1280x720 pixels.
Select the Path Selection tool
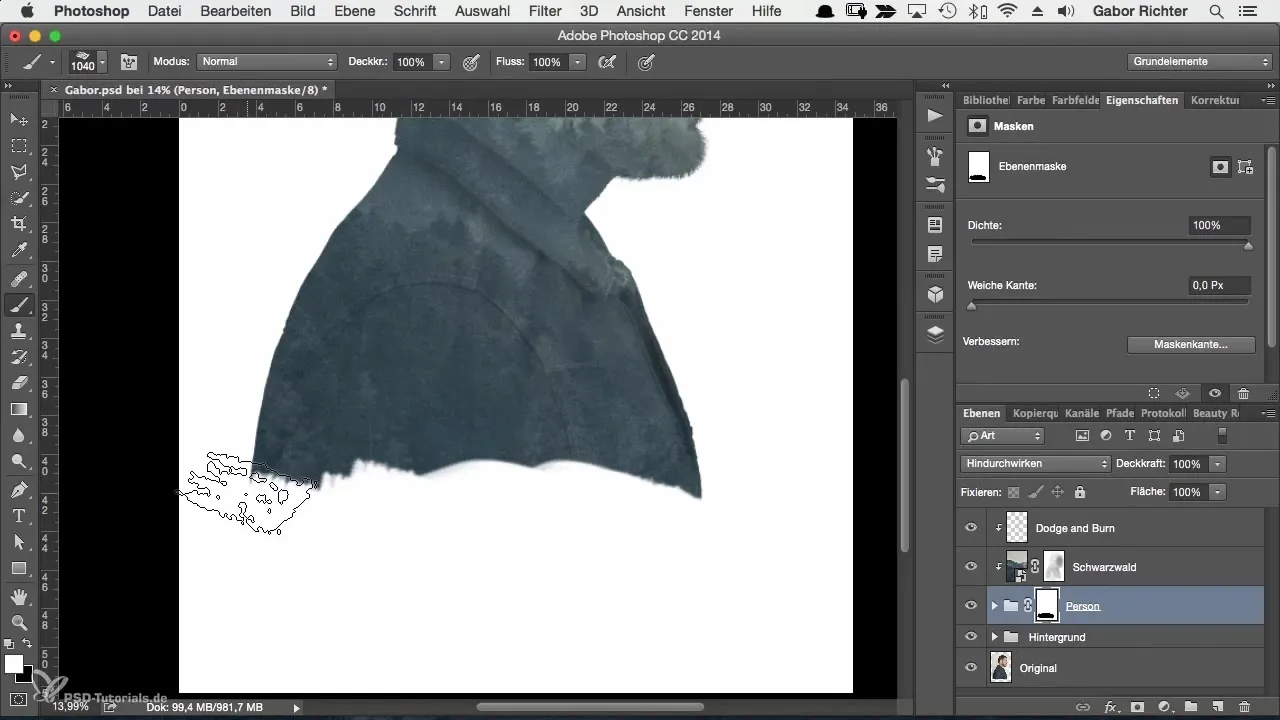pyautogui.click(x=19, y=542)
